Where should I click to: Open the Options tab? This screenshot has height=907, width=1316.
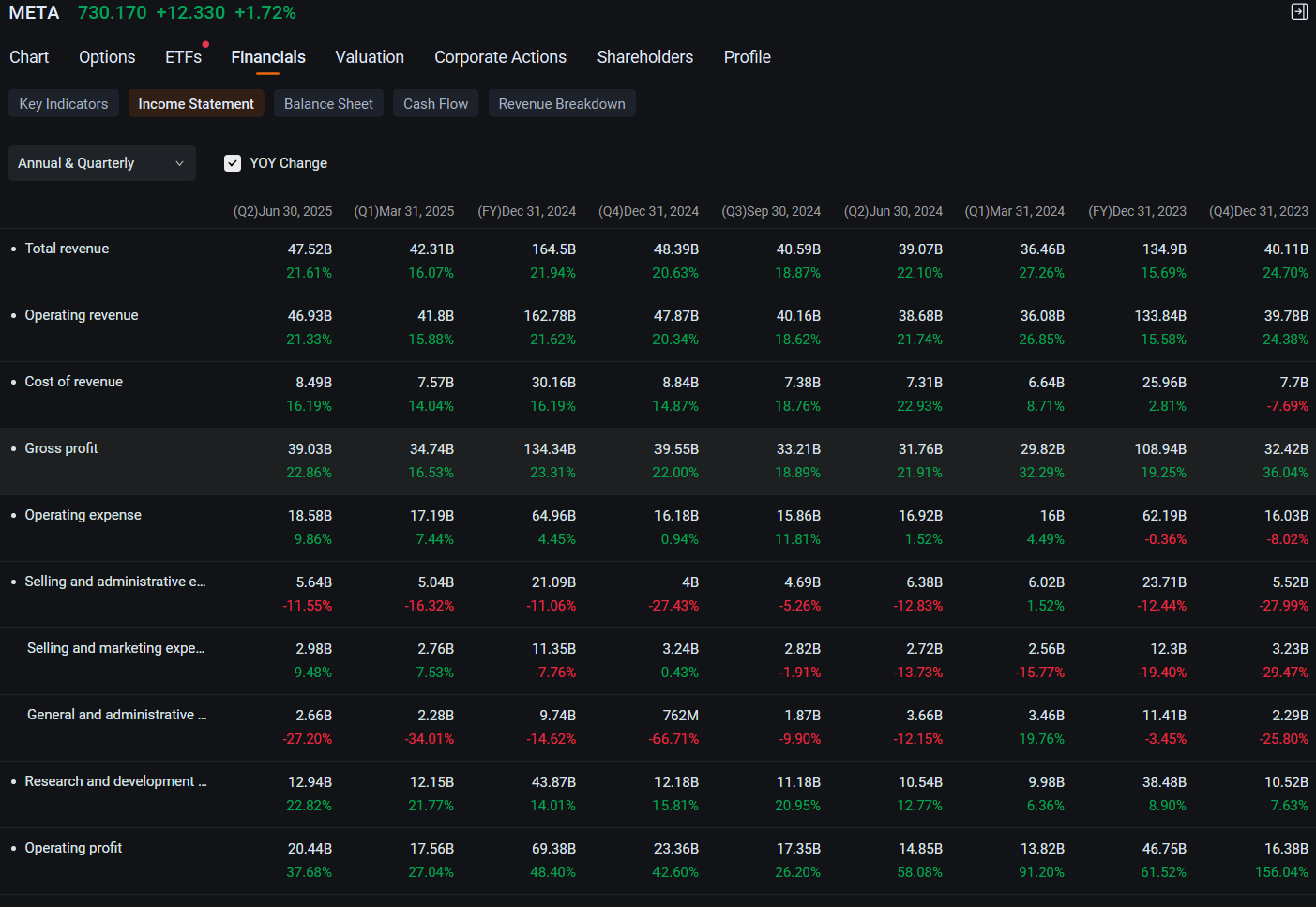click(x=107, y=57)
